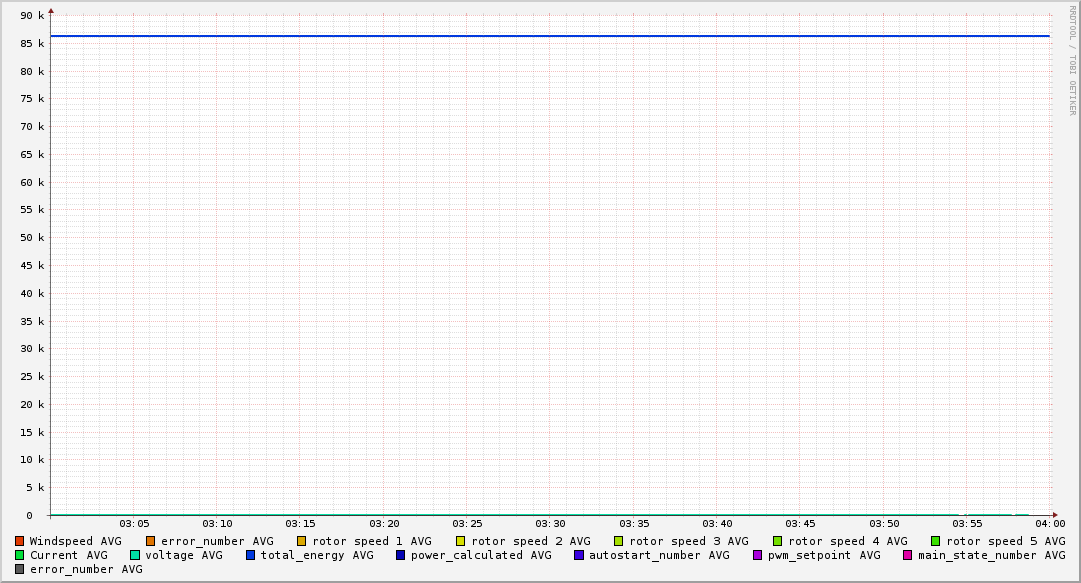
Task: Click the rotor speed 5 AVG swatch
Action: pos(936,541)
